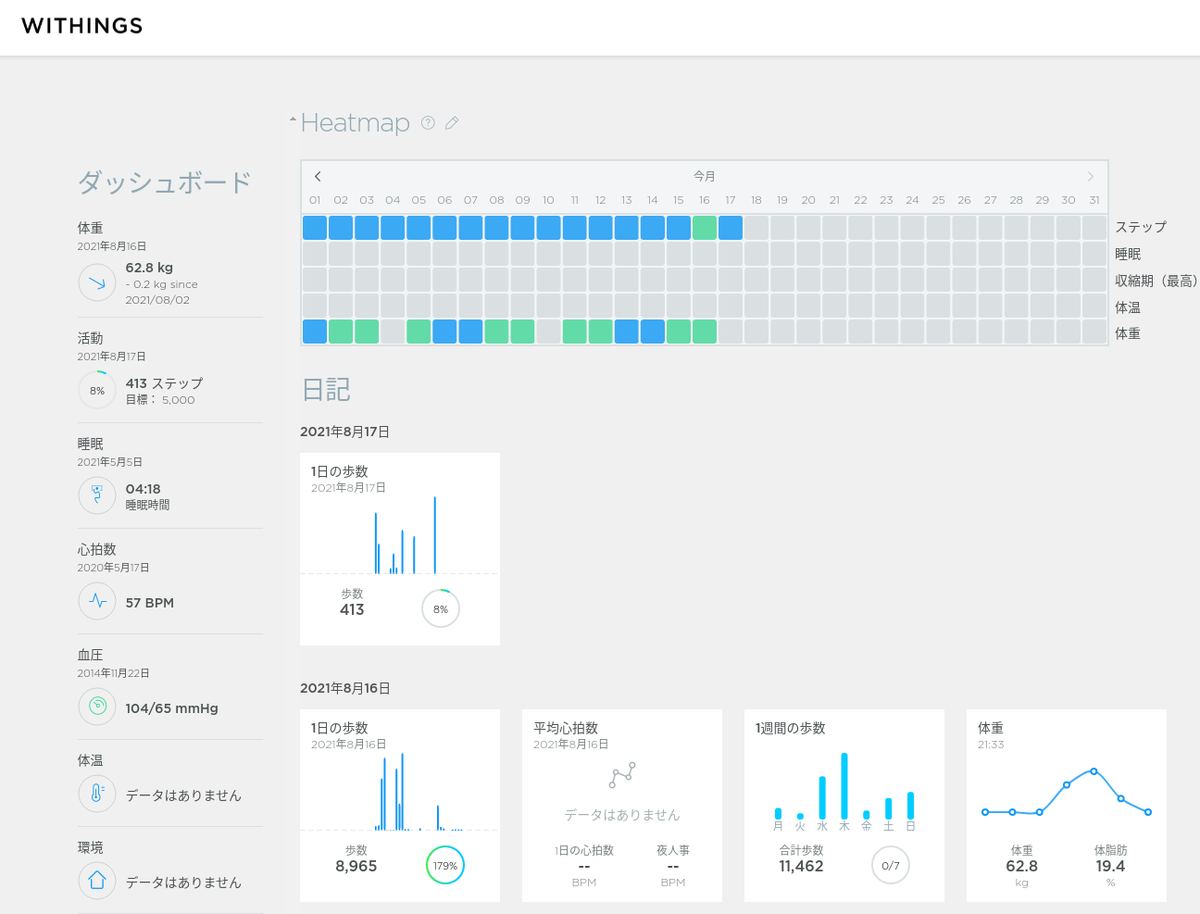Click the 睡眠 heatmap row label

click(1128, 254)
